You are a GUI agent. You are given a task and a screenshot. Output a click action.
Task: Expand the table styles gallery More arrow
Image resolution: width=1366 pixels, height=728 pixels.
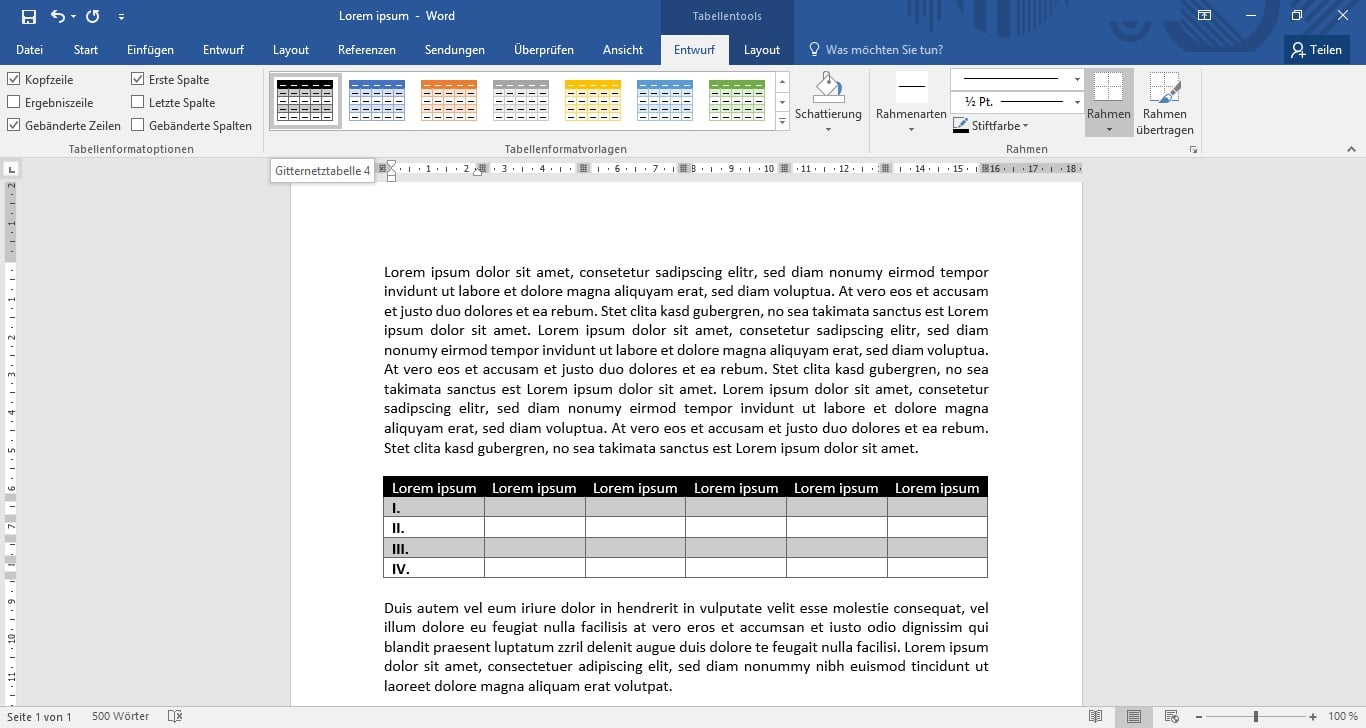[x=782, y=122]
